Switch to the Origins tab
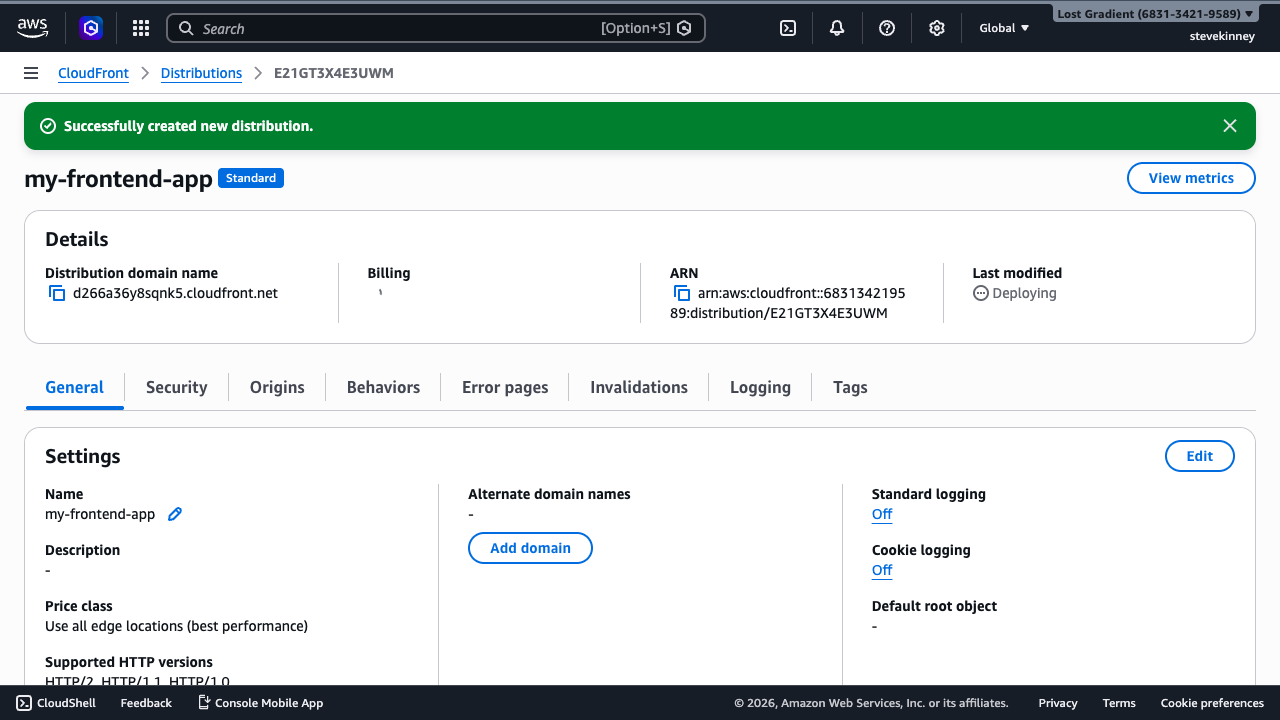The image size is (1280, 720). [x=277, y=387]
